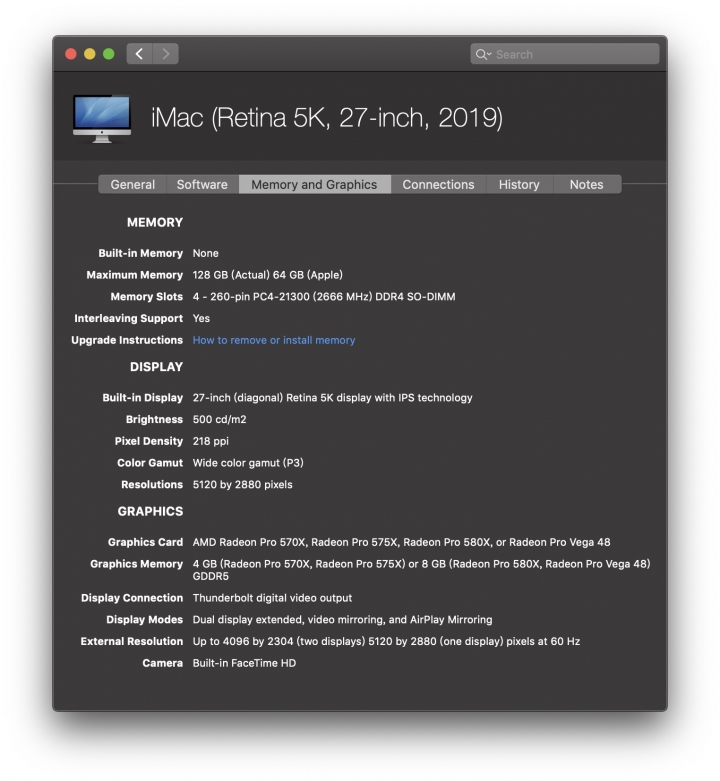Open the Connections tab
This screenshot has height=781, width=720.
pos(438,184)
